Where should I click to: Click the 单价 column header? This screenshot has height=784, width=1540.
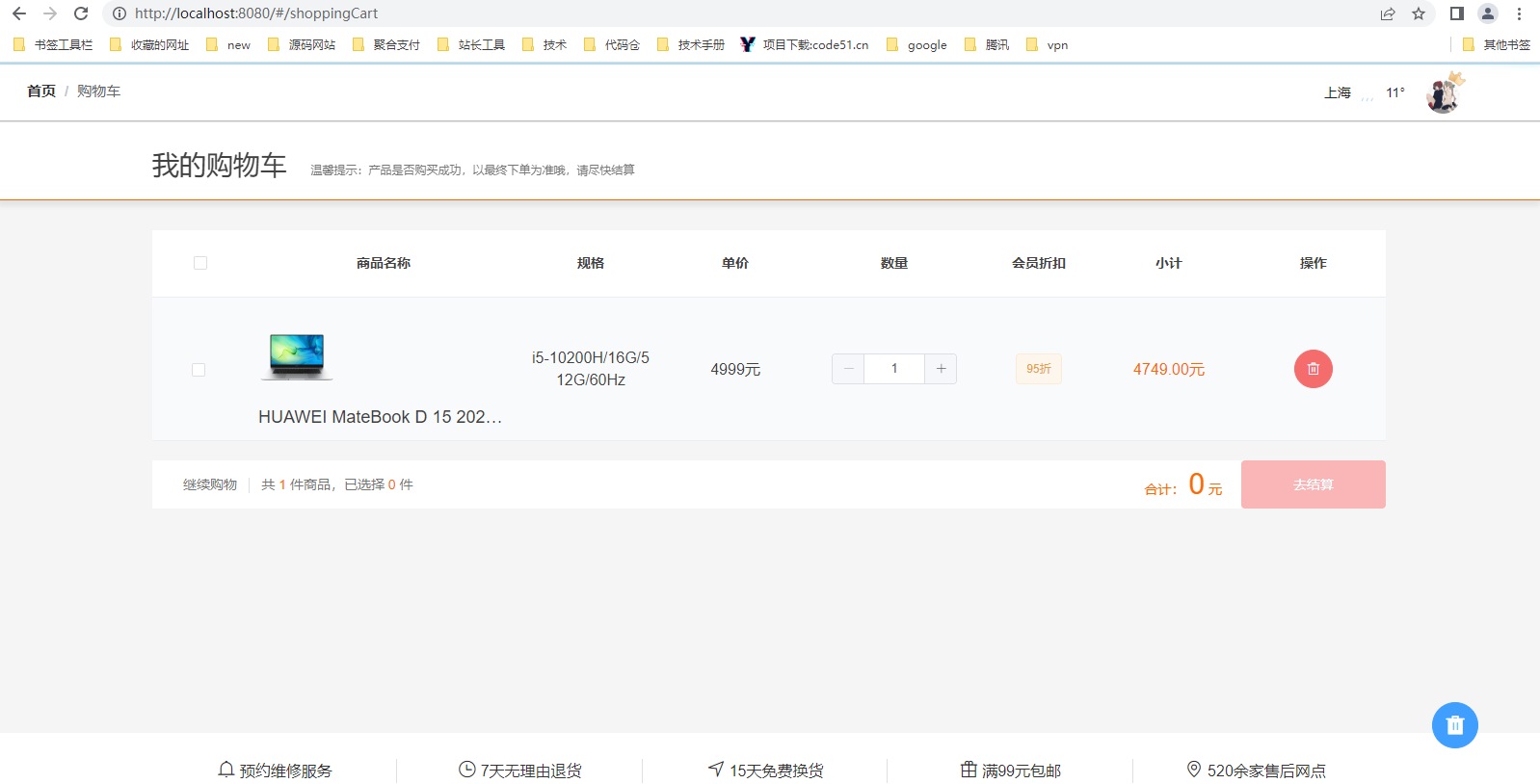click(x=735, y=263)
